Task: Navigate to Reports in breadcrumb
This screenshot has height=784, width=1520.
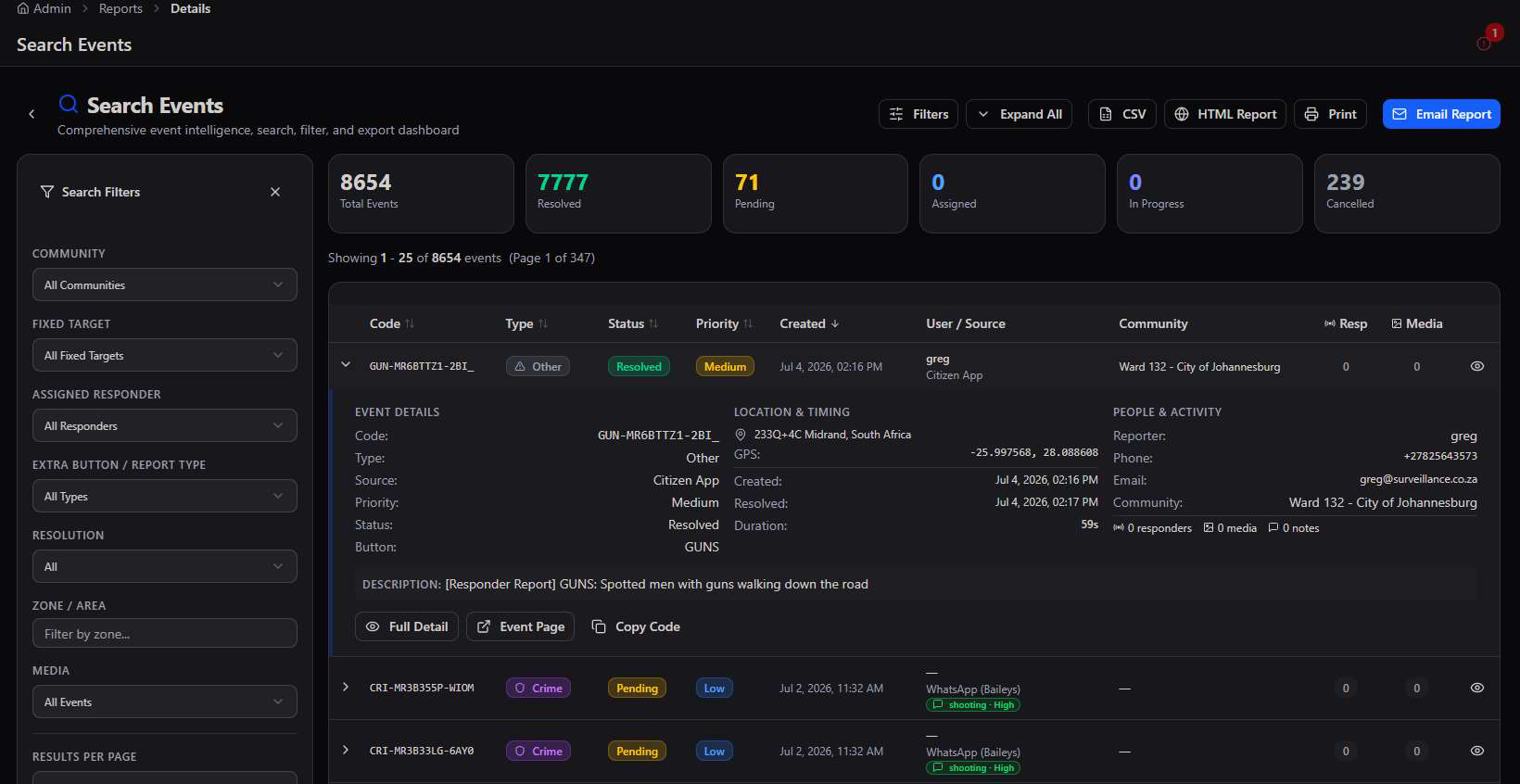Action: tap(120, 8)
